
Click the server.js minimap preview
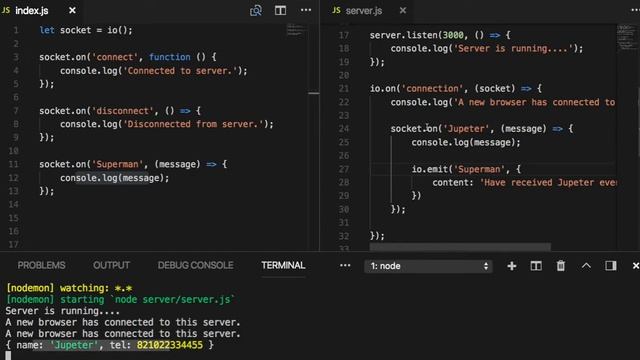(x=627, y=37)
